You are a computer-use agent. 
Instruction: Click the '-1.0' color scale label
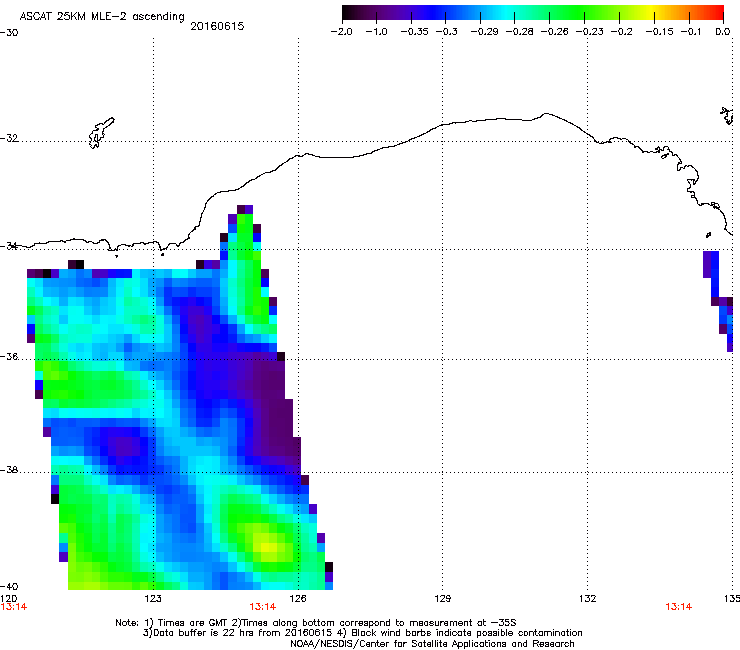[x=376, y=32]
